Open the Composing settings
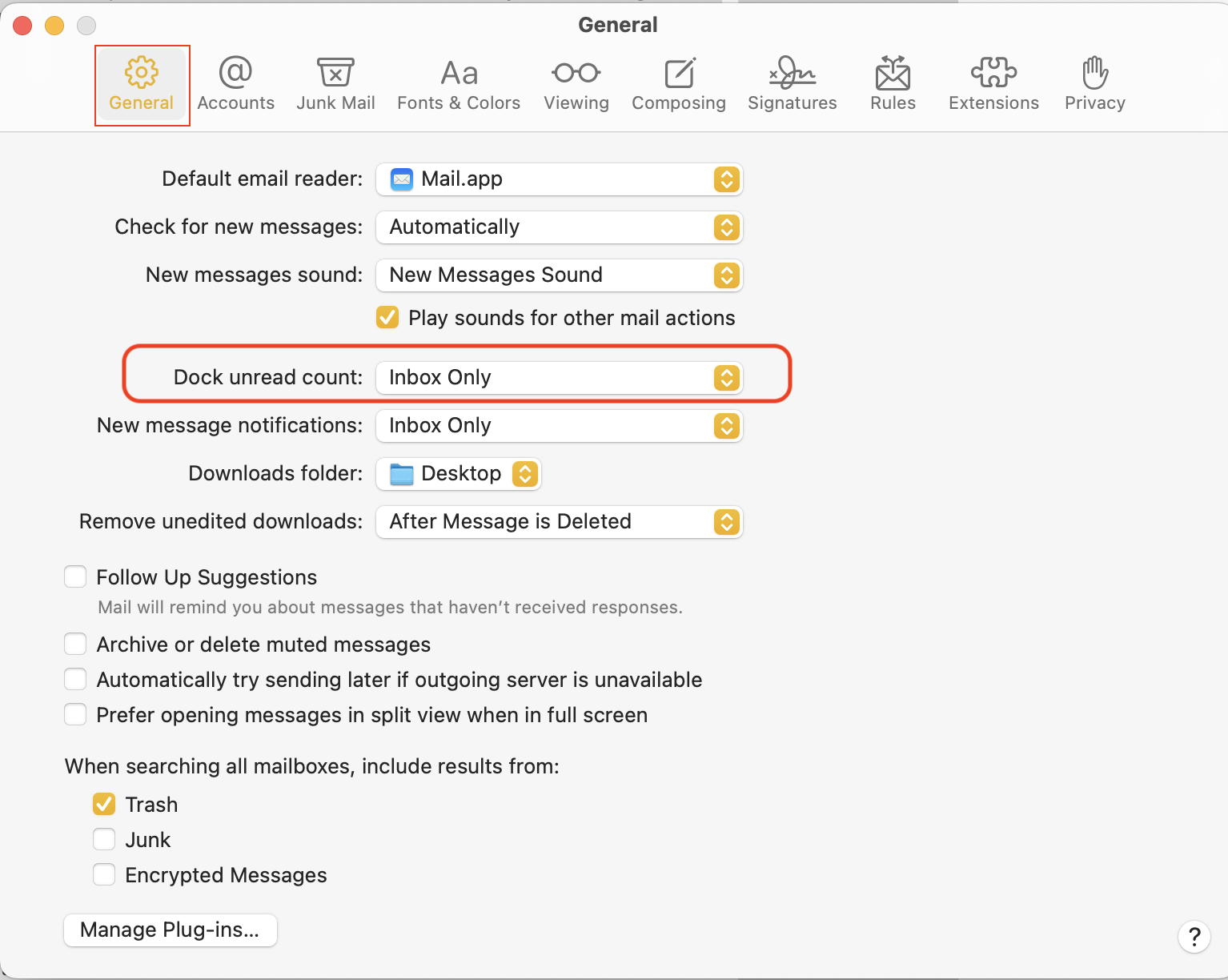Image resolution: width=1228 pixels, height=980 pixels. [679, 83]
